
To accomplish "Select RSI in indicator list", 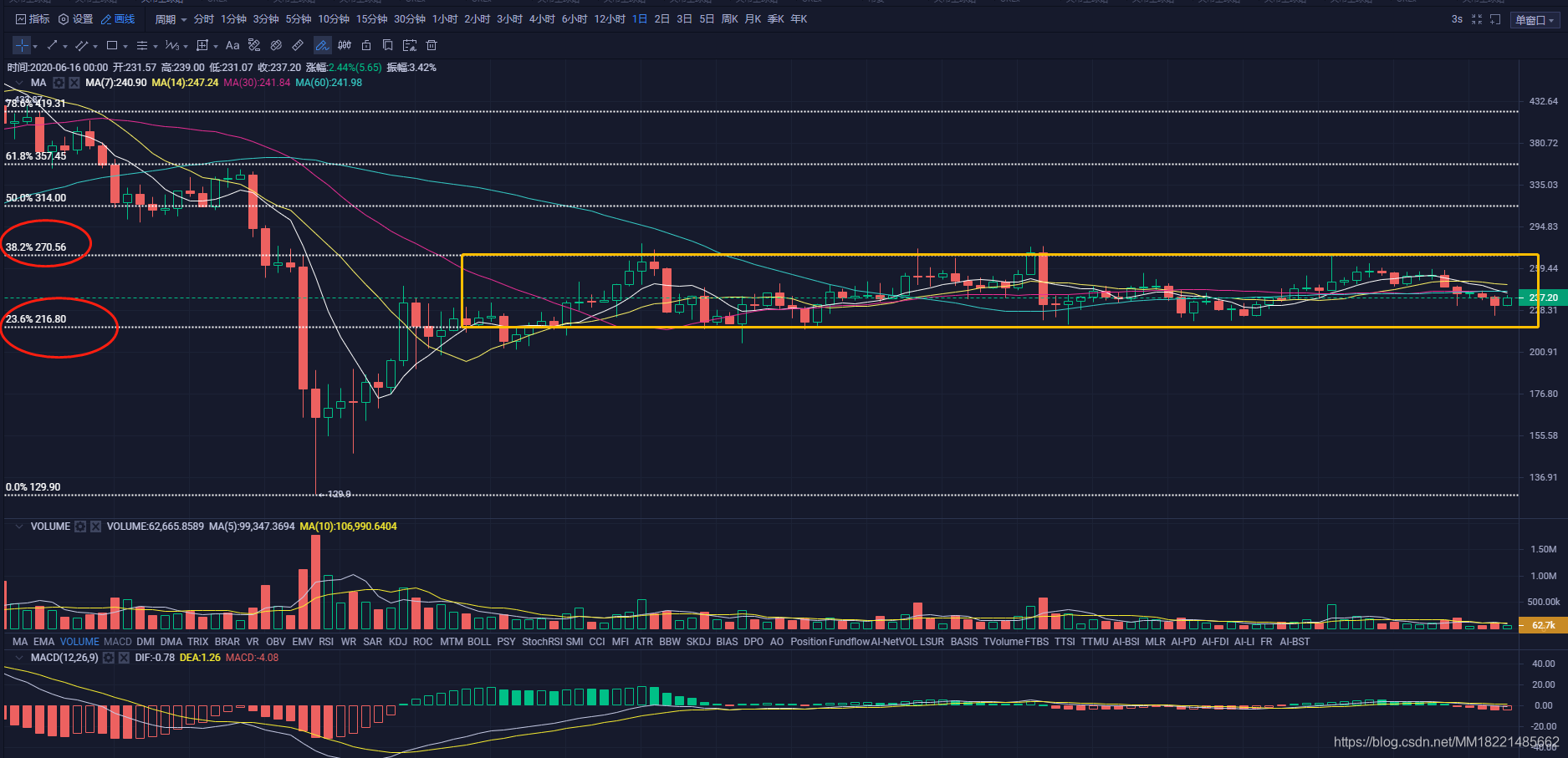I will (326, 642).
